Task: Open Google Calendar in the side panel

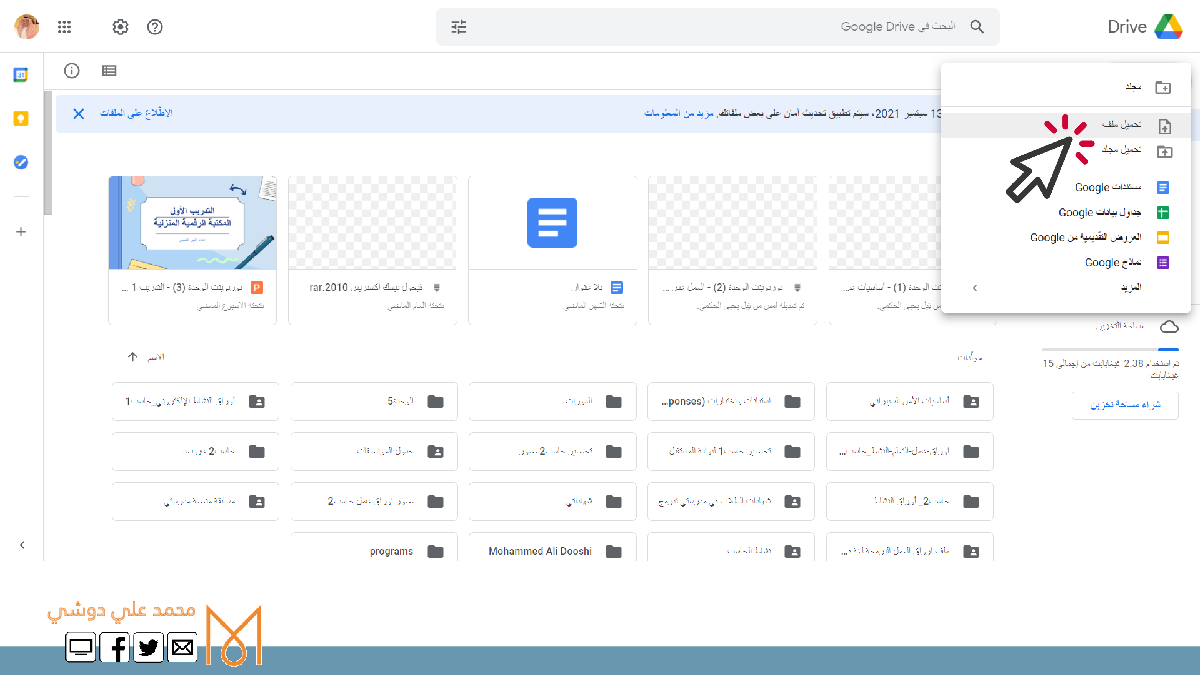Action: pos(21,75)
